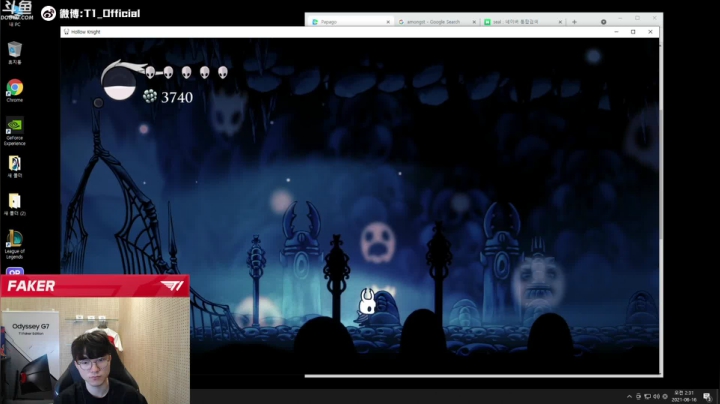This screenshot has height=404, width=720.
Task: Click the bearded ghost spirit on the right
Action: tap(538, 280)
